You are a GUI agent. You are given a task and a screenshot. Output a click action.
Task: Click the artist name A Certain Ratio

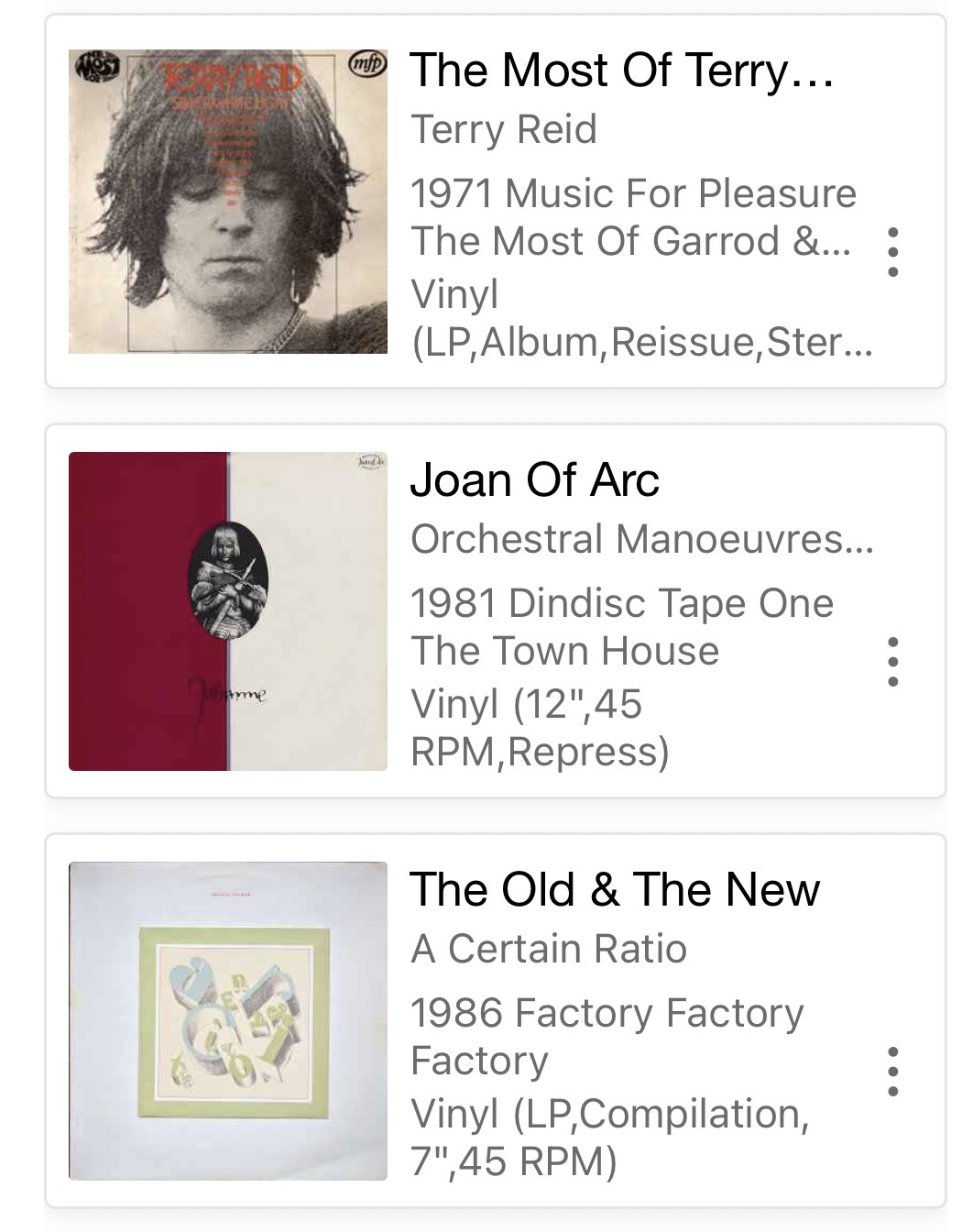548,949
